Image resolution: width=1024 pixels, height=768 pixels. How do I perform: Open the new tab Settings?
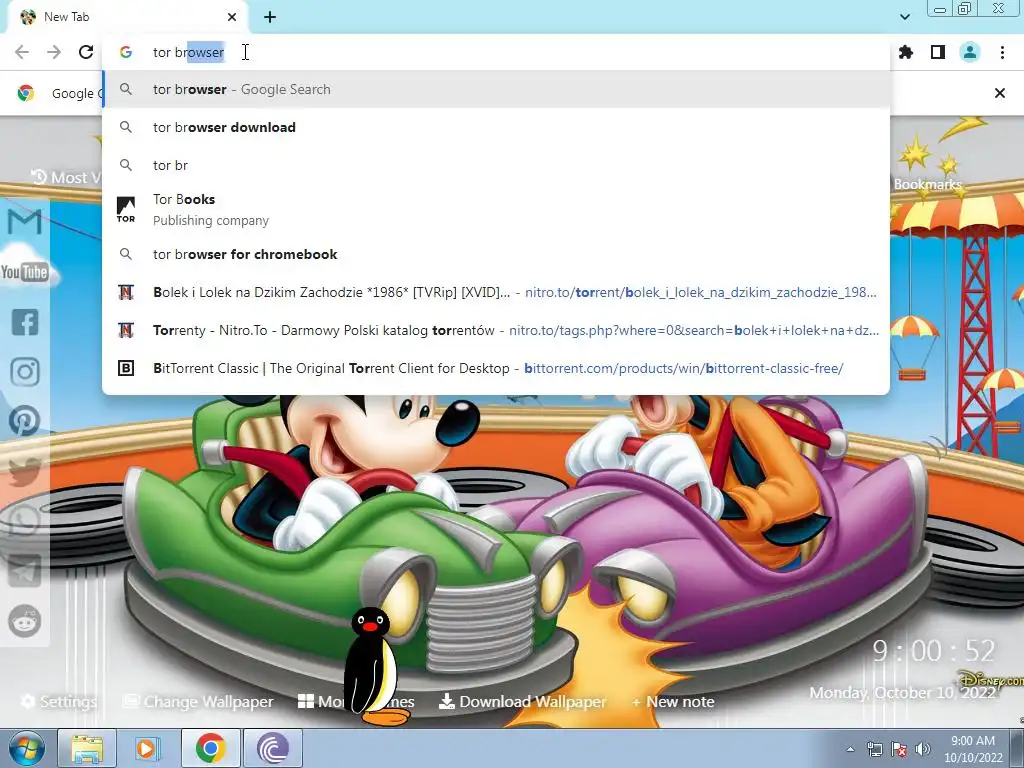click(59, 701)
